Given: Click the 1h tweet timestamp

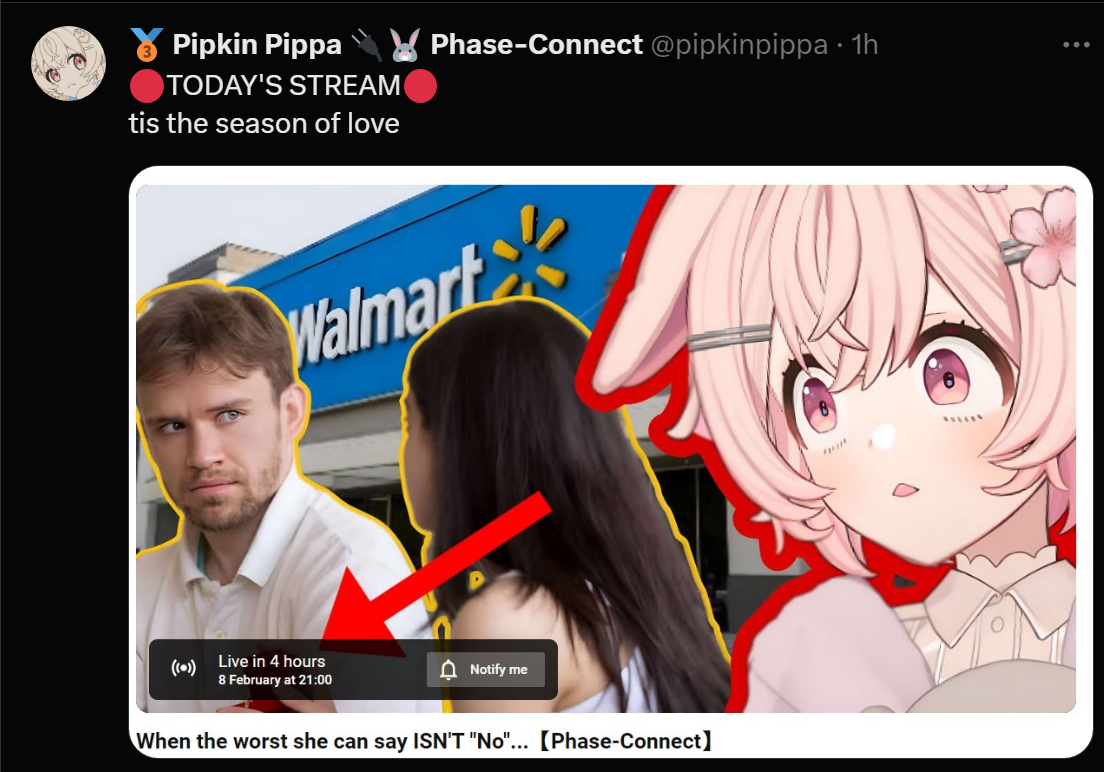Looking at the screenshot, I should coord(865,45).
